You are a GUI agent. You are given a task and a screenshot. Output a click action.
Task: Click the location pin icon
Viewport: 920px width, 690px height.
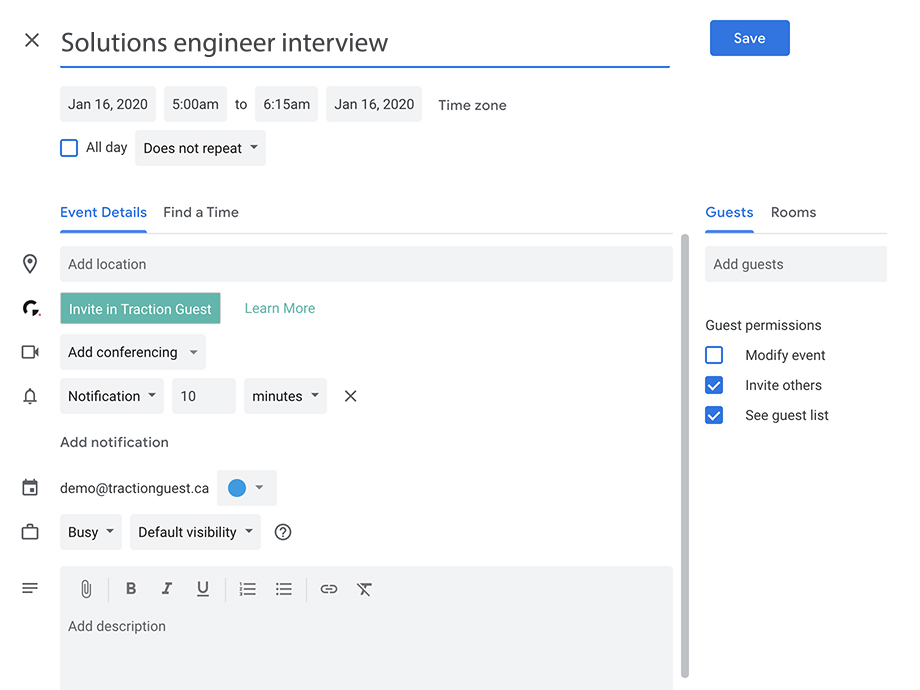30,264
